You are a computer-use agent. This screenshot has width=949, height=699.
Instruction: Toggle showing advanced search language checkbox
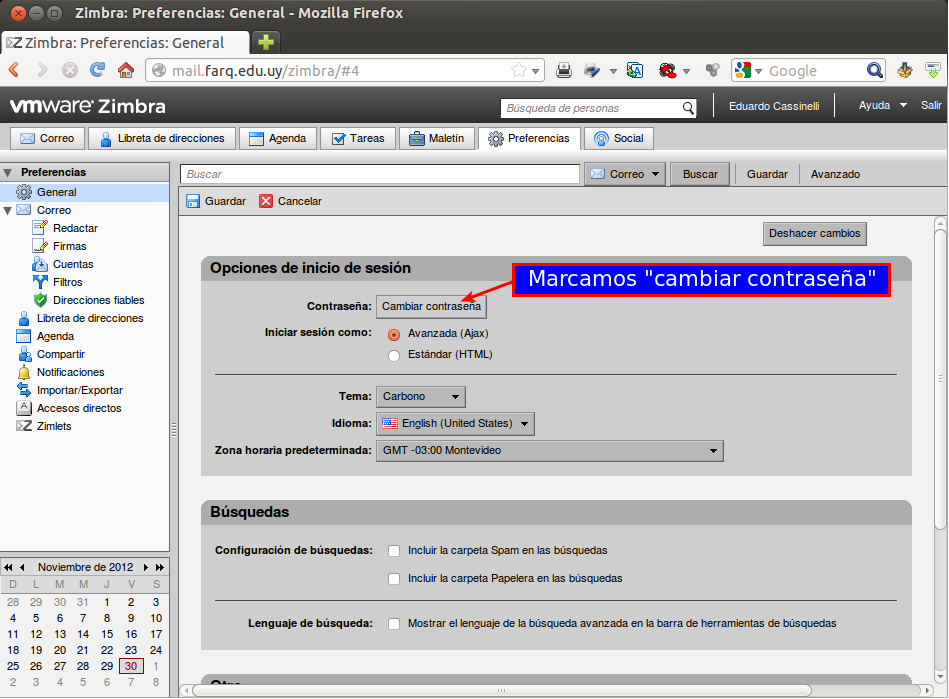pyautogui.click(x=394, y=623)
